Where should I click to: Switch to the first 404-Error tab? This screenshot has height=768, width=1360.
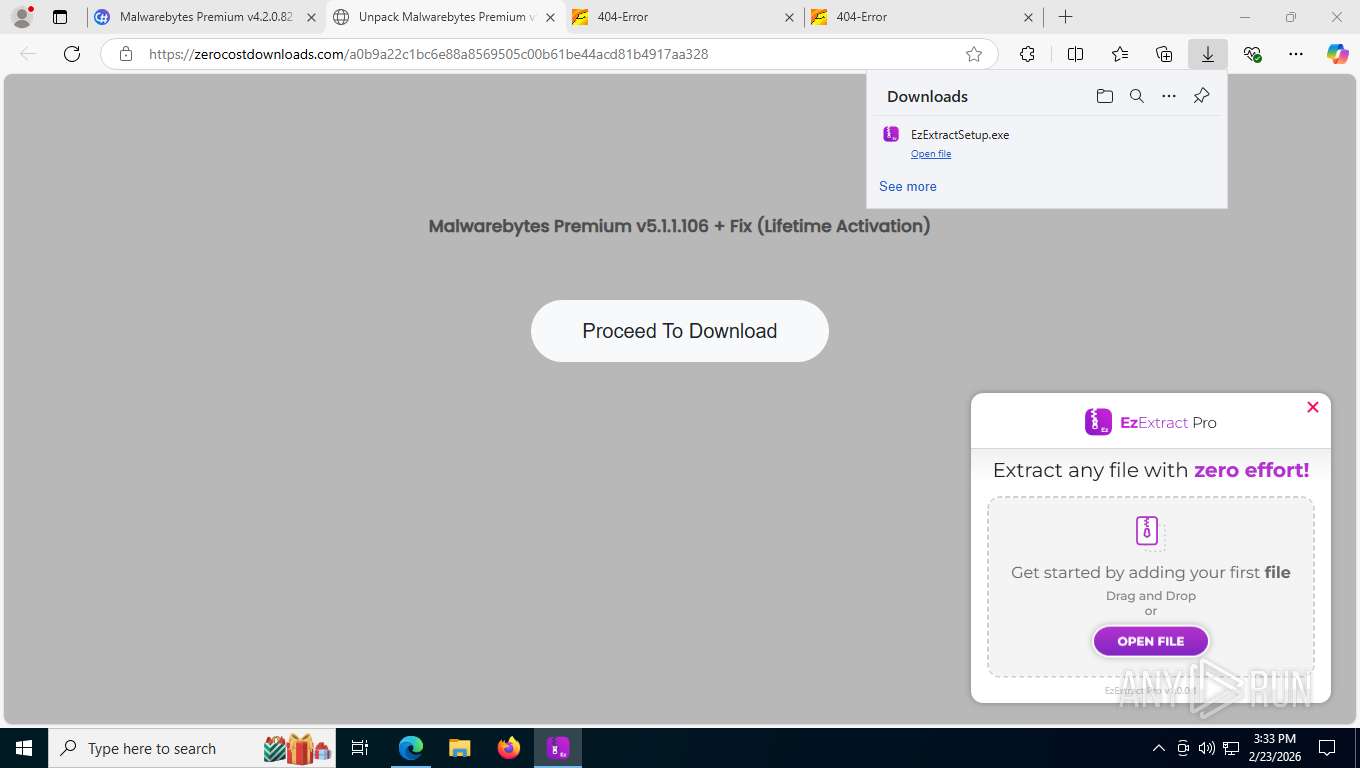pos(684,17)
